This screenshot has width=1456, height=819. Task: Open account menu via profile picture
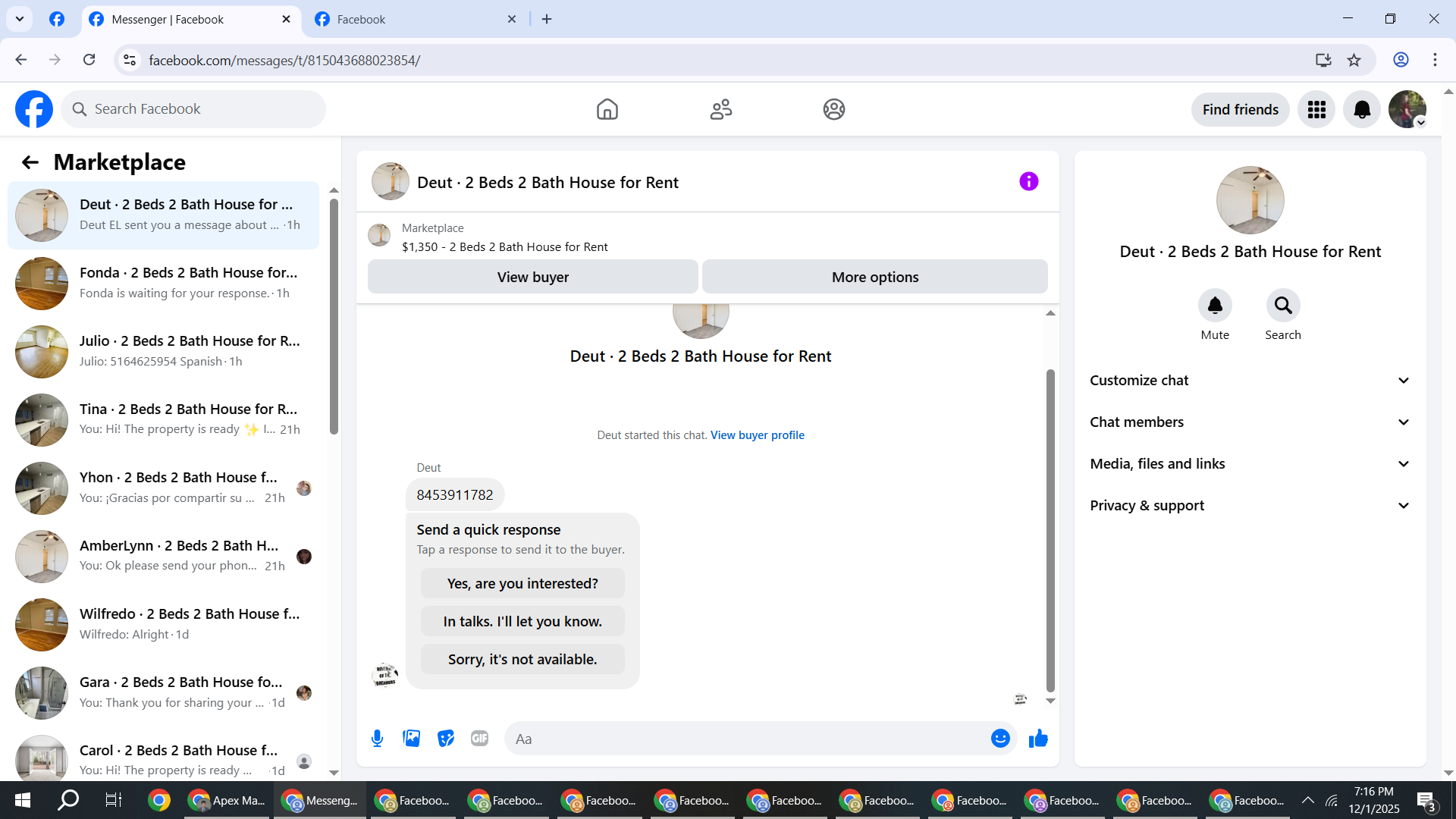pyautogui.click(x=1407, y=110)
